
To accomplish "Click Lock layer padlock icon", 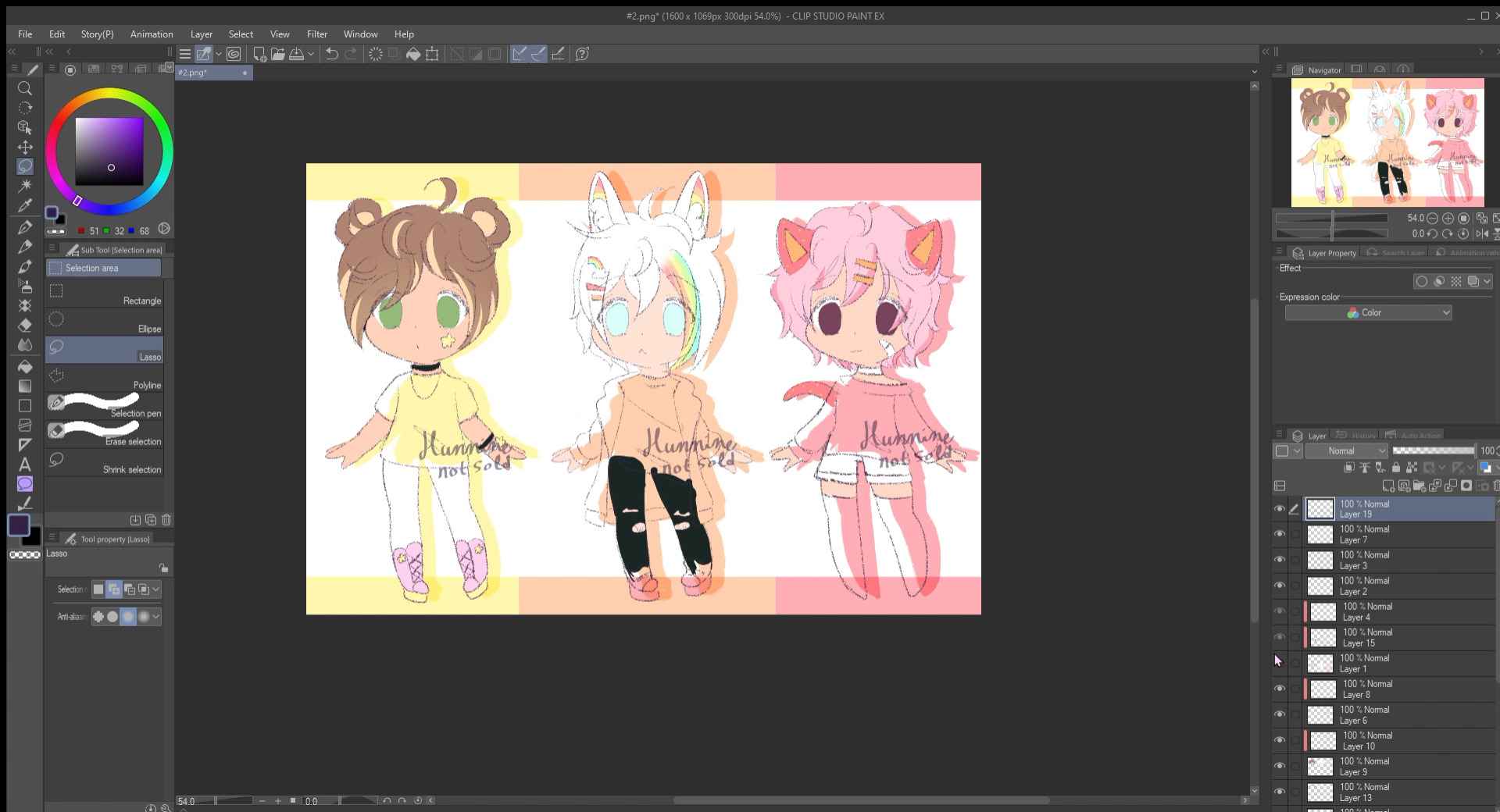I will (1396, 468).
